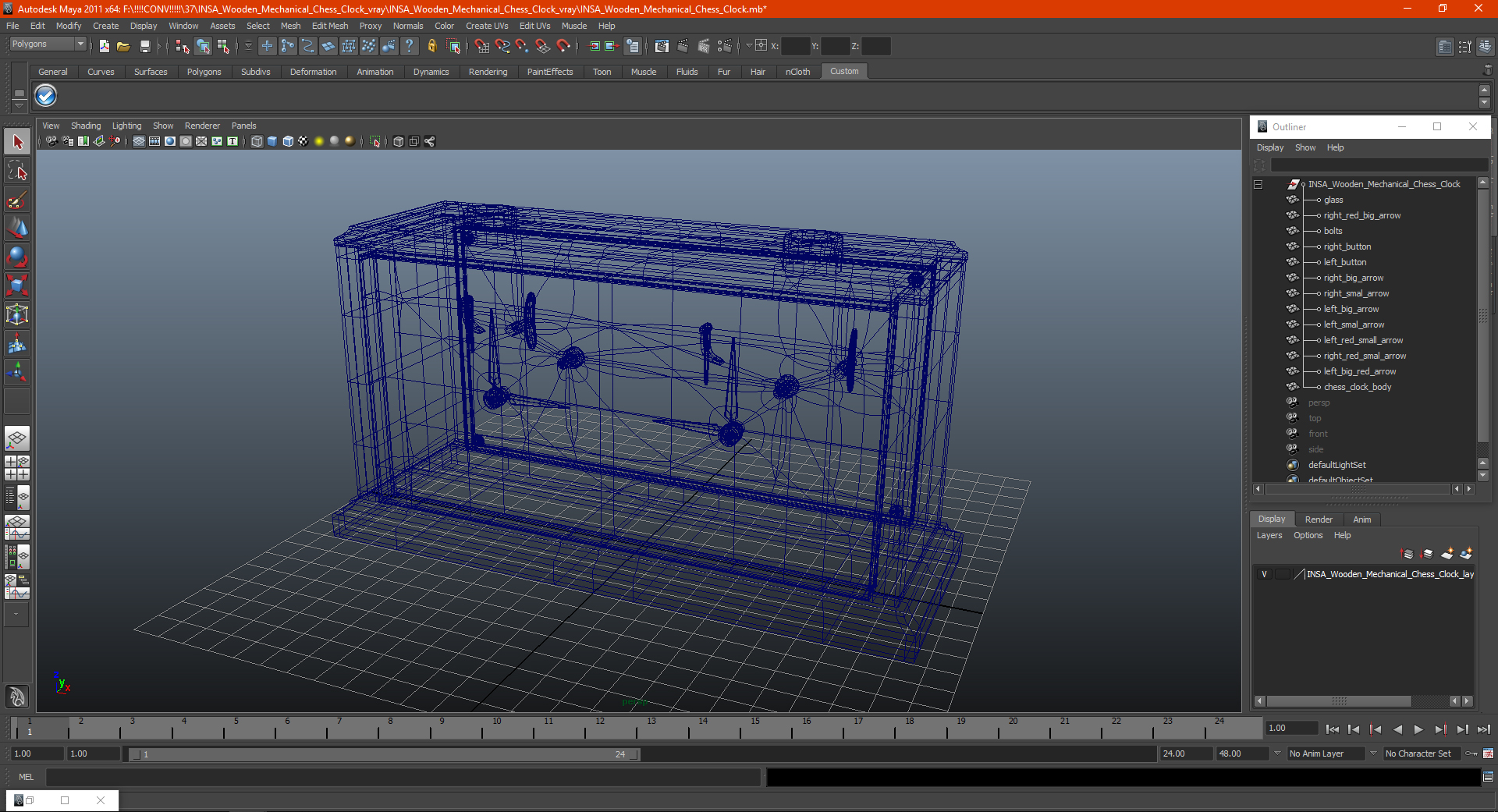
Task: Click MEL command line label
Action: (x=27, y=777)
